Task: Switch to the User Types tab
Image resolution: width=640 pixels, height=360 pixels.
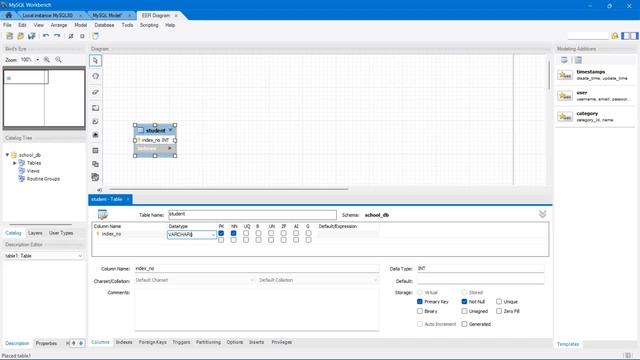Action: tap(61, 233)
